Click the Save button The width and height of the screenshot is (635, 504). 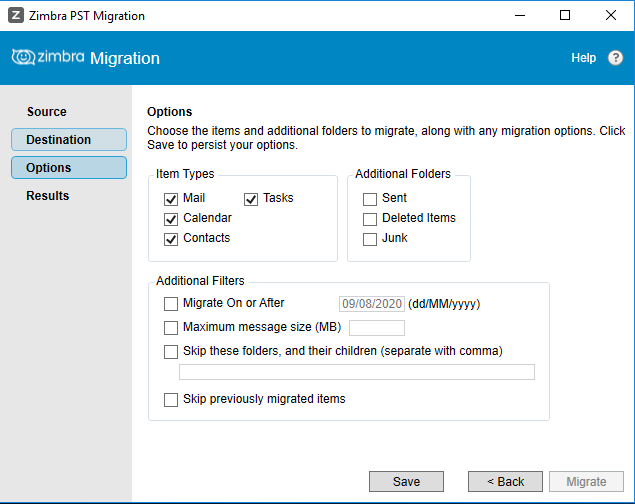[406, 481]
